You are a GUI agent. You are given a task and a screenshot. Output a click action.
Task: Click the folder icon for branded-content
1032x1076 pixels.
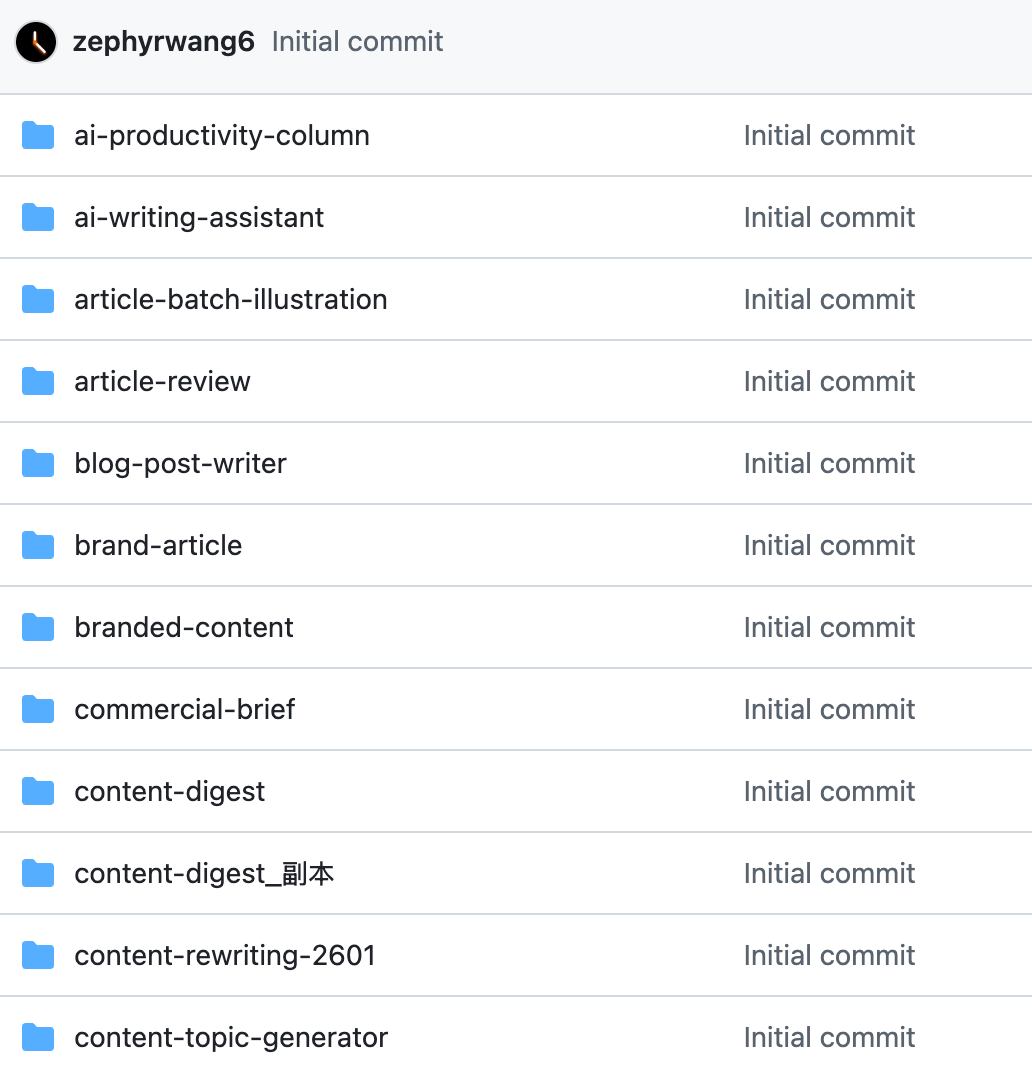pos(37,627)
